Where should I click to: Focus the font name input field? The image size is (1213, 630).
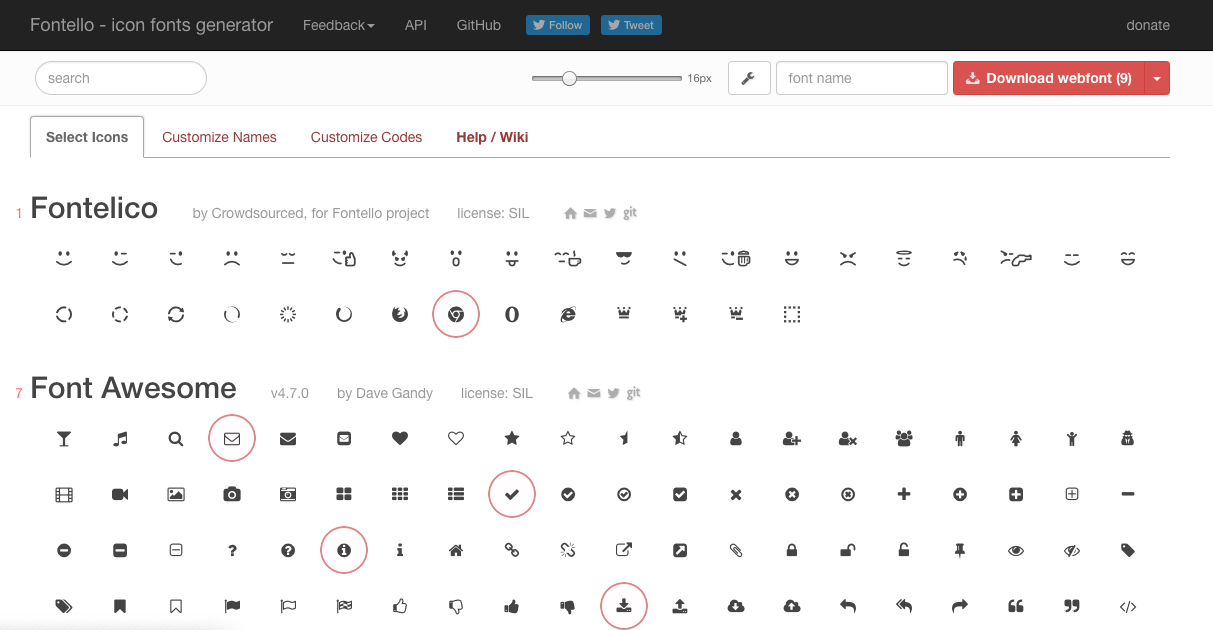(x=862, y=78)
